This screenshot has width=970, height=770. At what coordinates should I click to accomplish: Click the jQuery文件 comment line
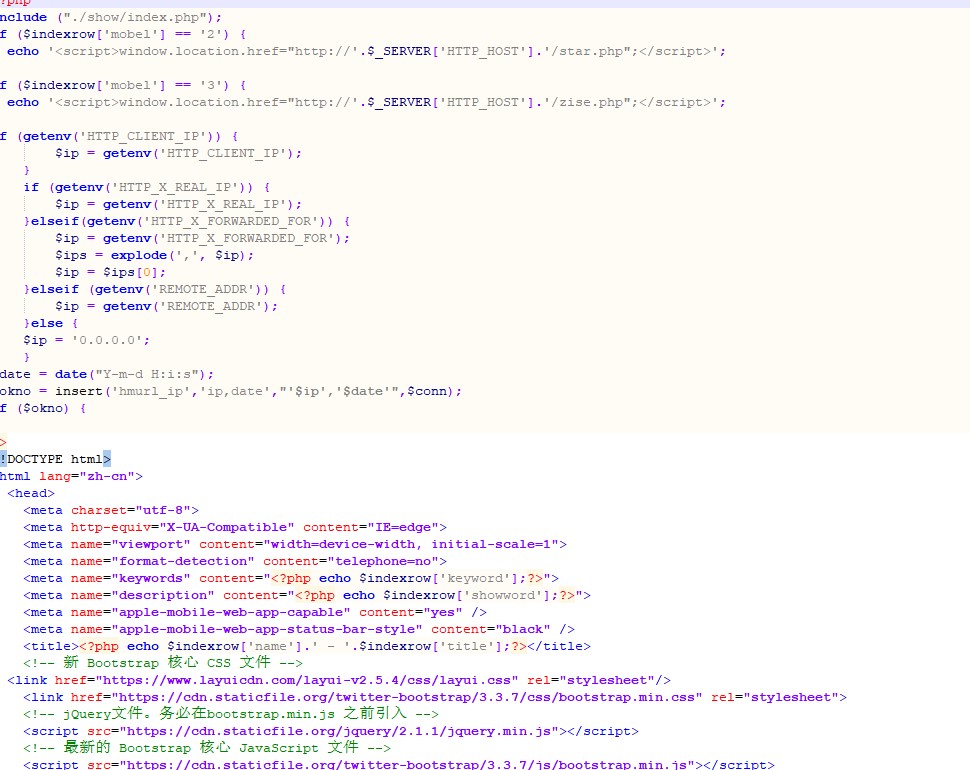coord(231,714)
